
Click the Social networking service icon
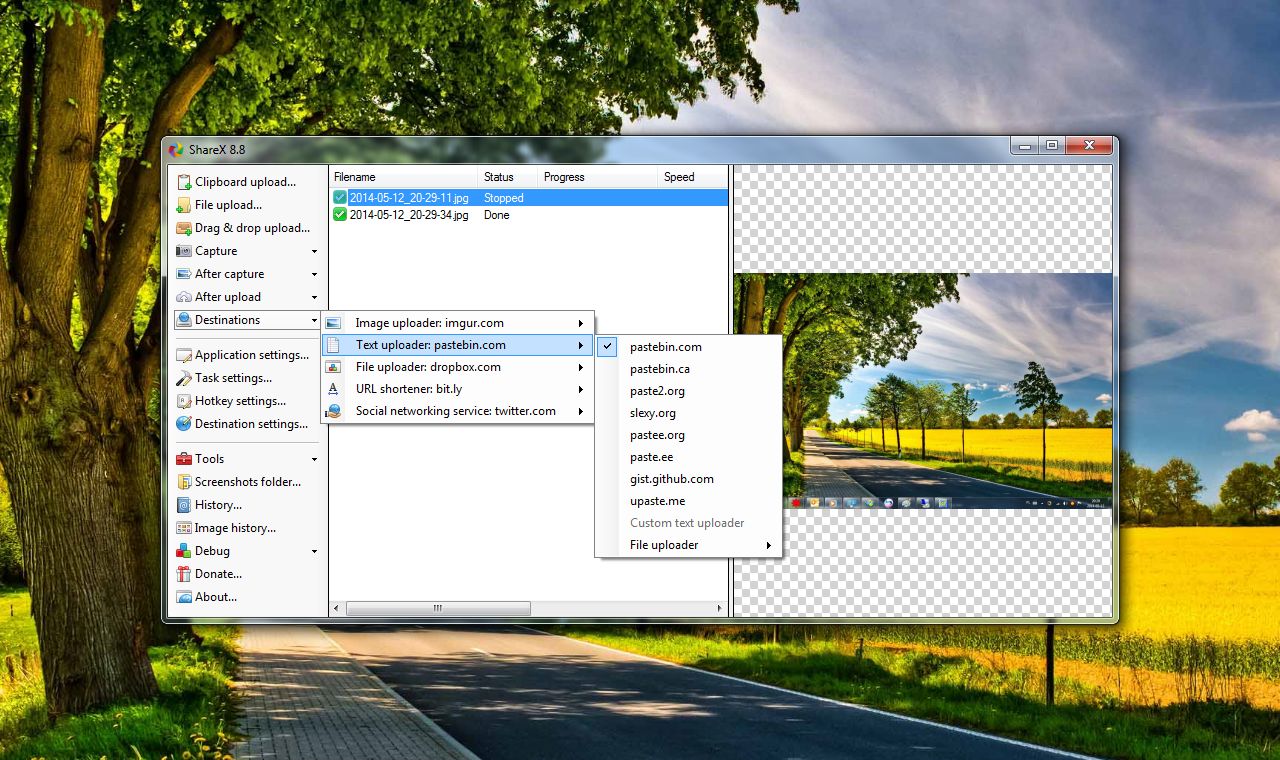[x=334, y=411]
